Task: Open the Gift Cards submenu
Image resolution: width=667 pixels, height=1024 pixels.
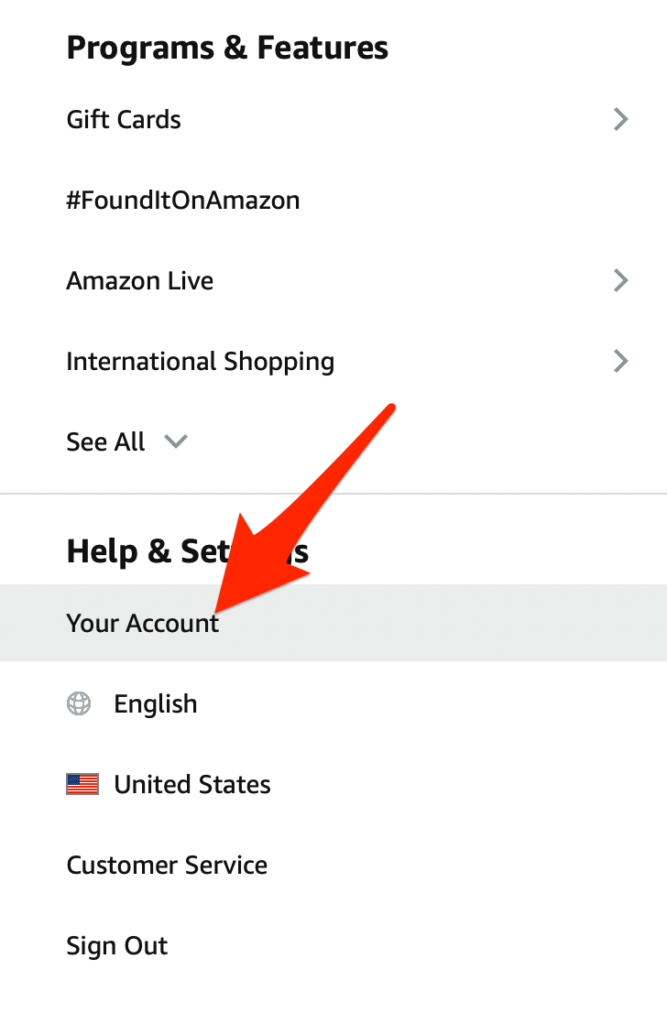Action: click(x=124, y=120)
